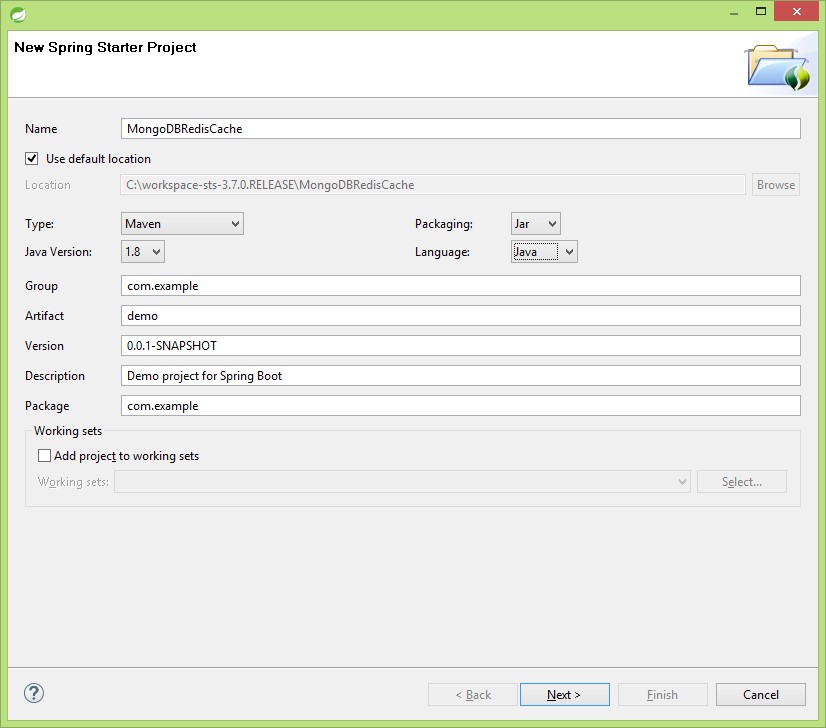Click the Artifact label
Image resolution: width=826 pixels, height=728 pixels.
[x=44, y=316]
